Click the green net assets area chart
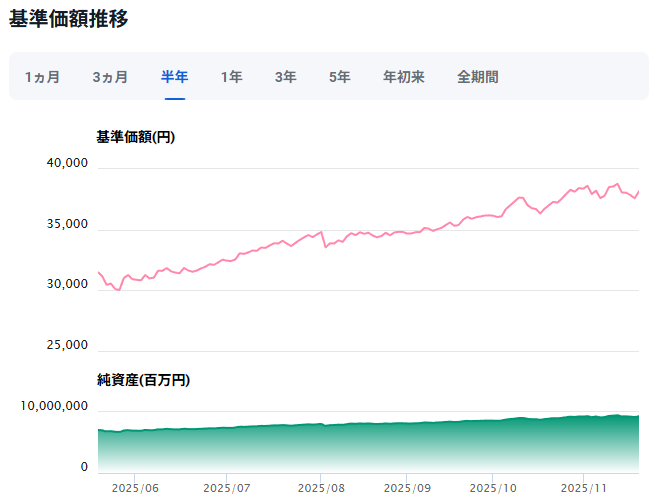This screenshot has height=499, width=657. (368, 445)
